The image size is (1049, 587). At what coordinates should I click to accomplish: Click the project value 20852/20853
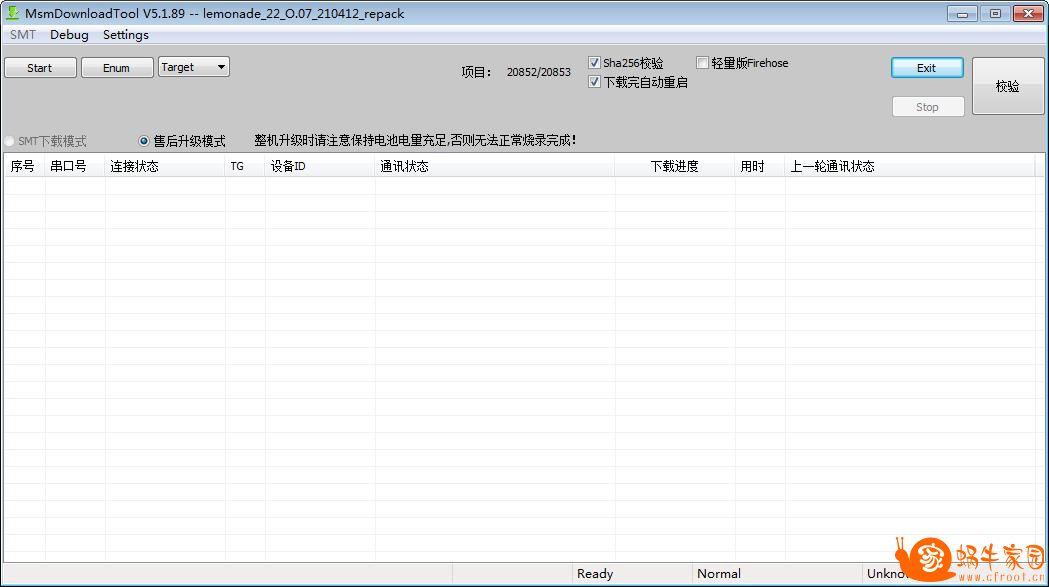click(x=539, y=72)
